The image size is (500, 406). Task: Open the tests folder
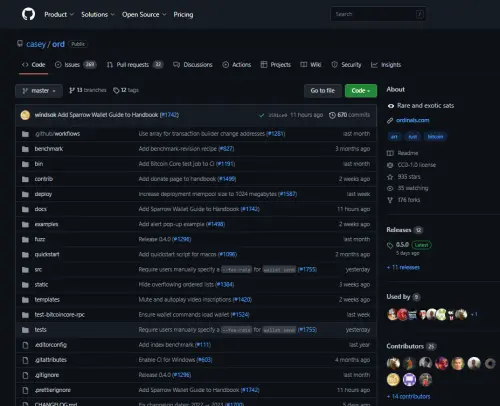click(x=41, y=330)
